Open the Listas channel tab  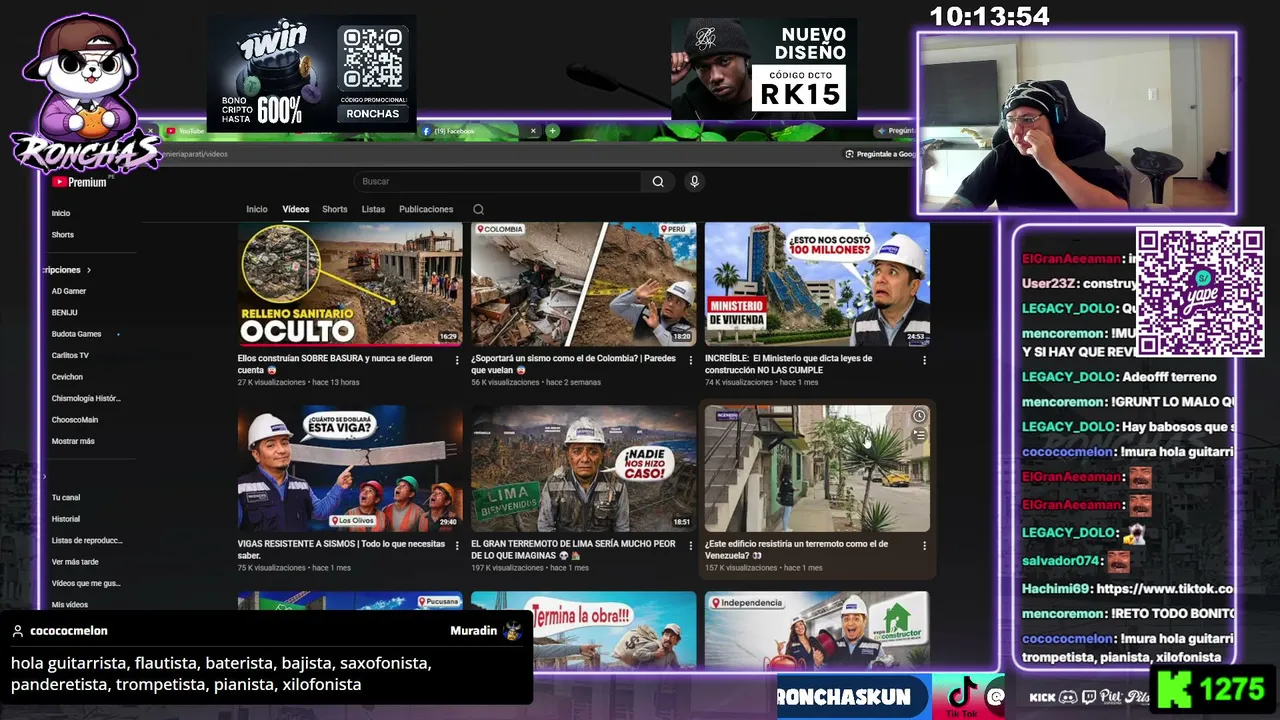[373, 209]
